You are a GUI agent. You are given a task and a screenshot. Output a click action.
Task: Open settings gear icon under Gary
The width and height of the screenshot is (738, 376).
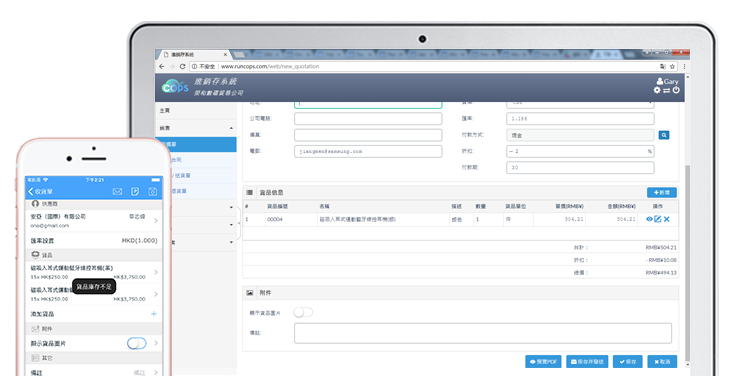[657, 90]
